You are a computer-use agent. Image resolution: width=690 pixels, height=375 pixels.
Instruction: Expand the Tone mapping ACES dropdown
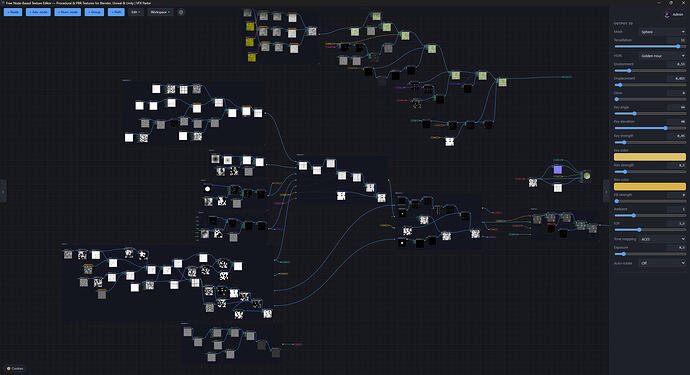point(662,239)
